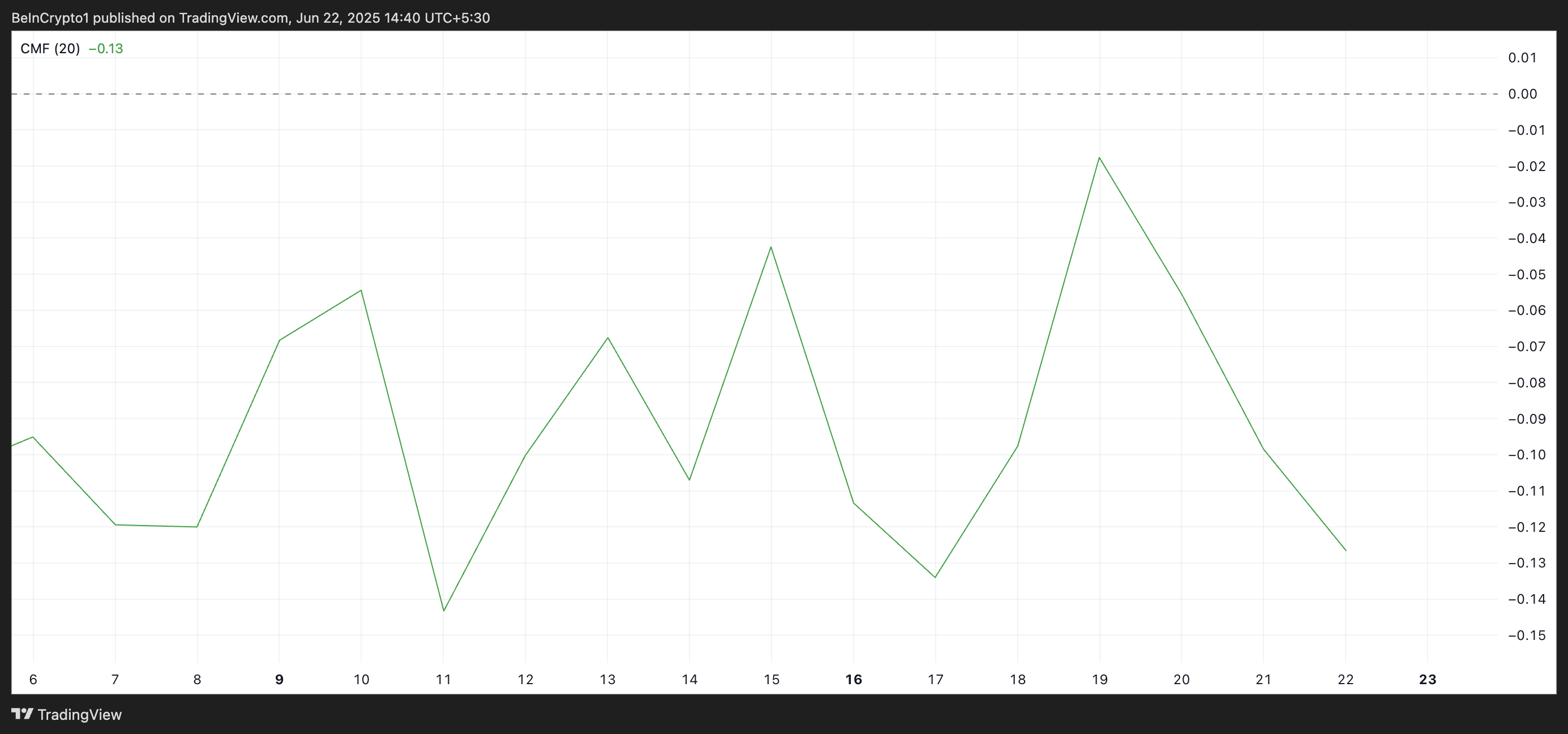Viewport: 1568px width, 734px height.
Task: Click date 23 on the time axis
Action: (1428, 679)
